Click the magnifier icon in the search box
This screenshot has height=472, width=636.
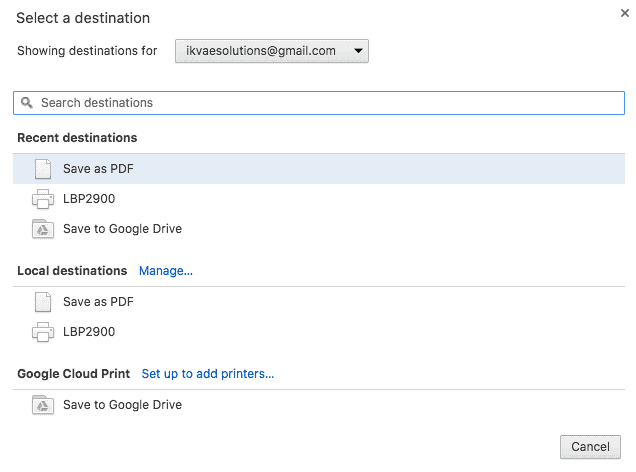[x=27, y=103]
